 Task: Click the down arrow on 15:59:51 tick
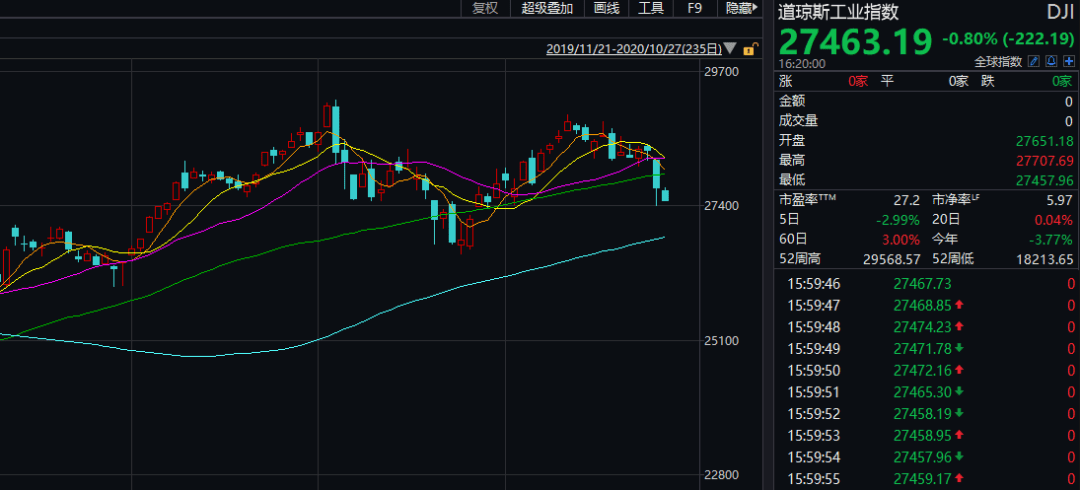(961, 390)
